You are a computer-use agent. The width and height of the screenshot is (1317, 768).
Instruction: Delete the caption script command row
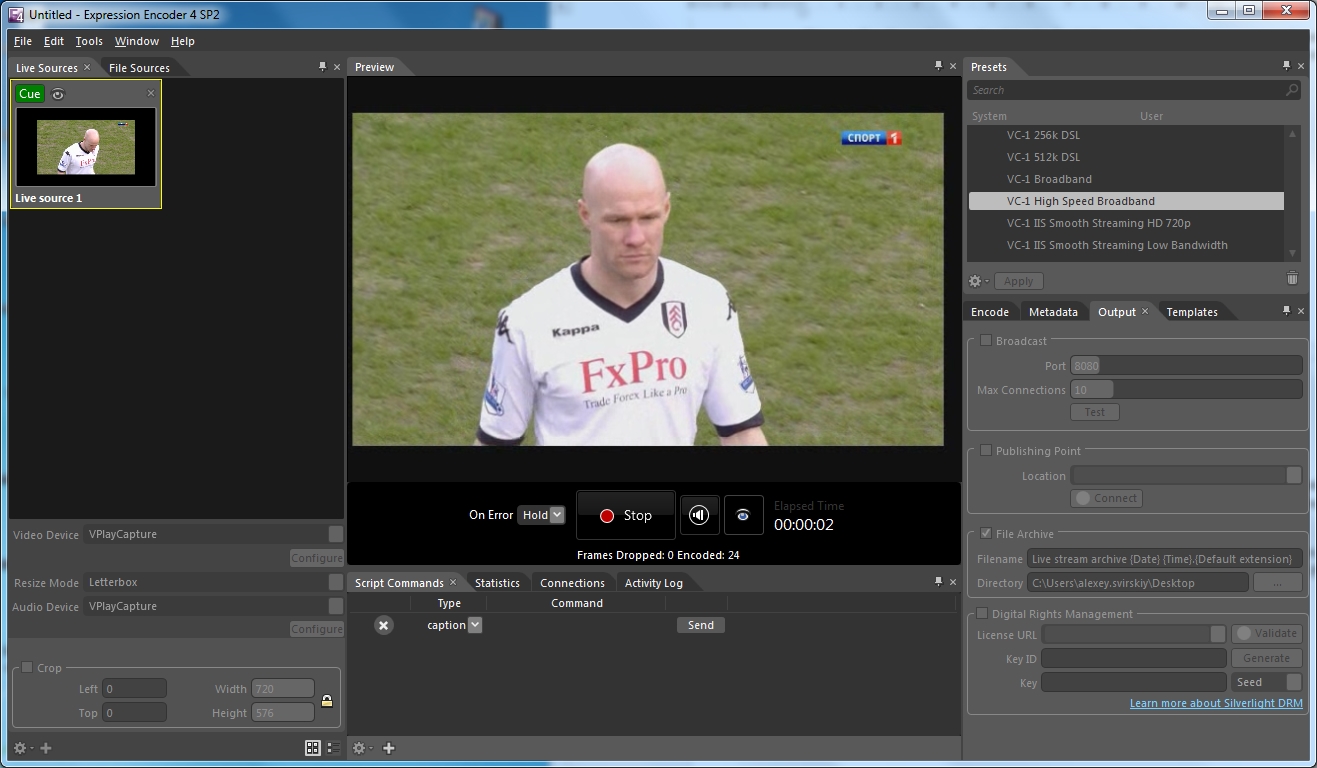pyautogui.click(x=383, y=625)
